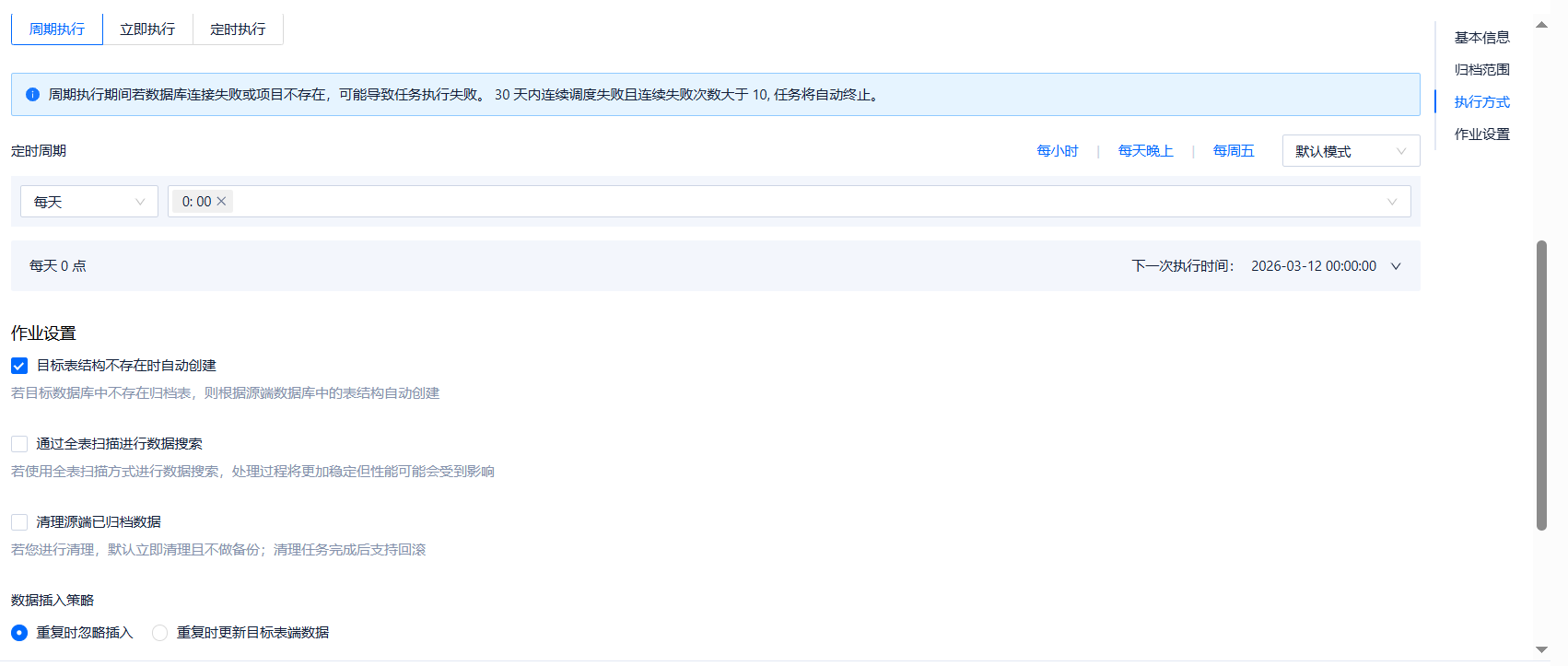Click the 每天晚上 preset link
1568x666 pixels.
click(1145, 151)
